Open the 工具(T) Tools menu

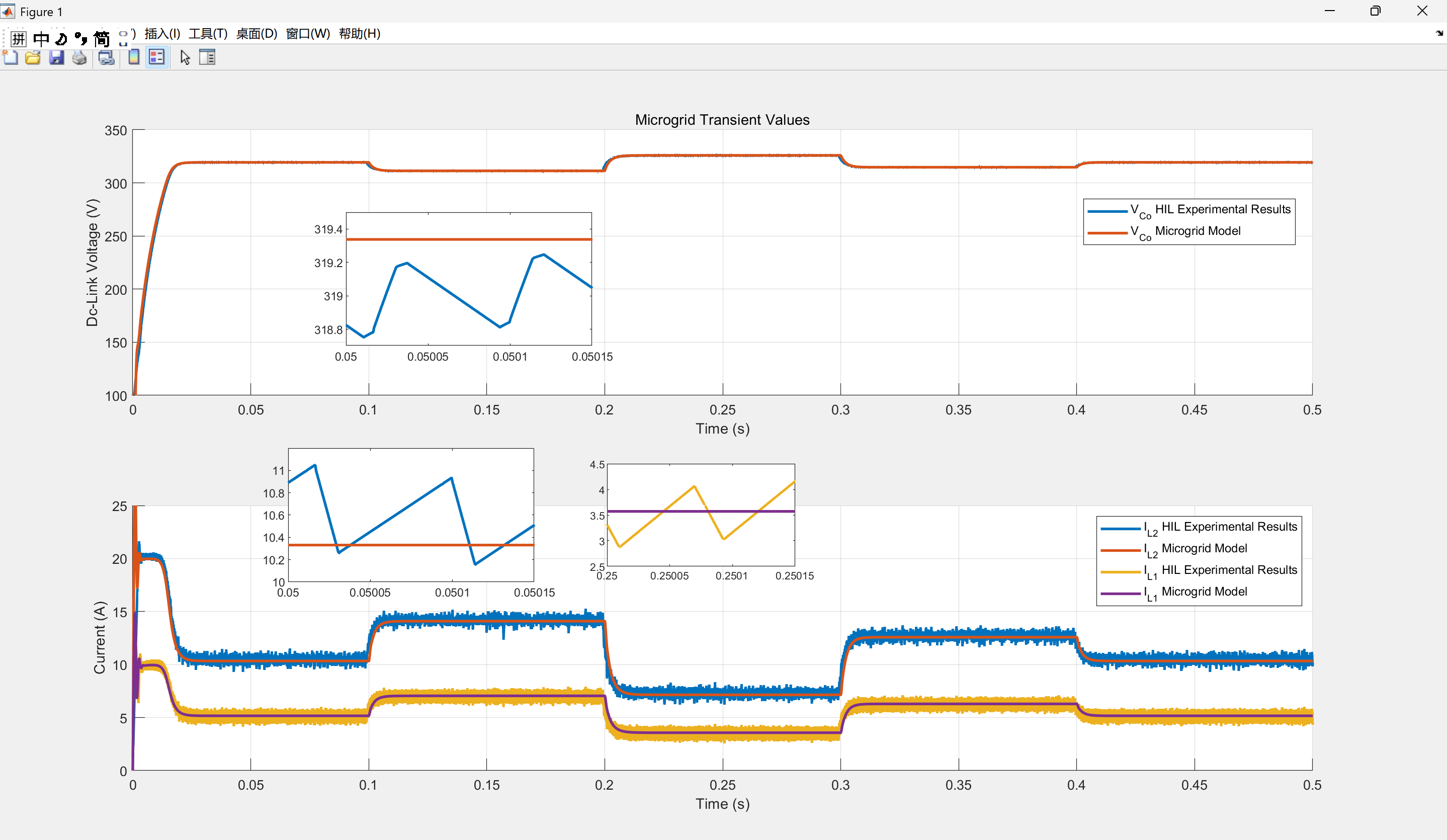click(x=208, y=33)
